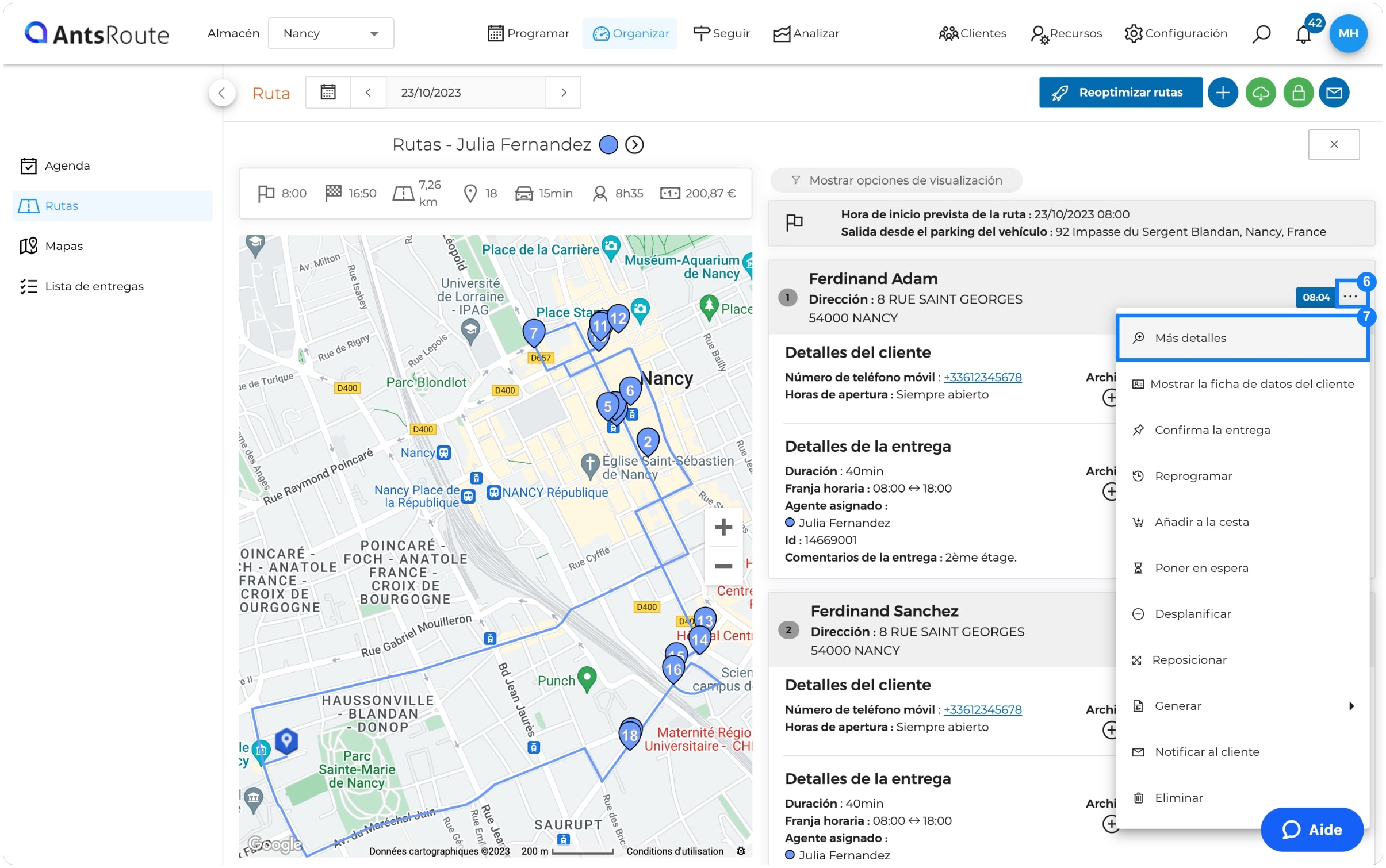Click the dark blue depot marker on the map
This screenshot has width=1386, height=868.
coord(286,740)
